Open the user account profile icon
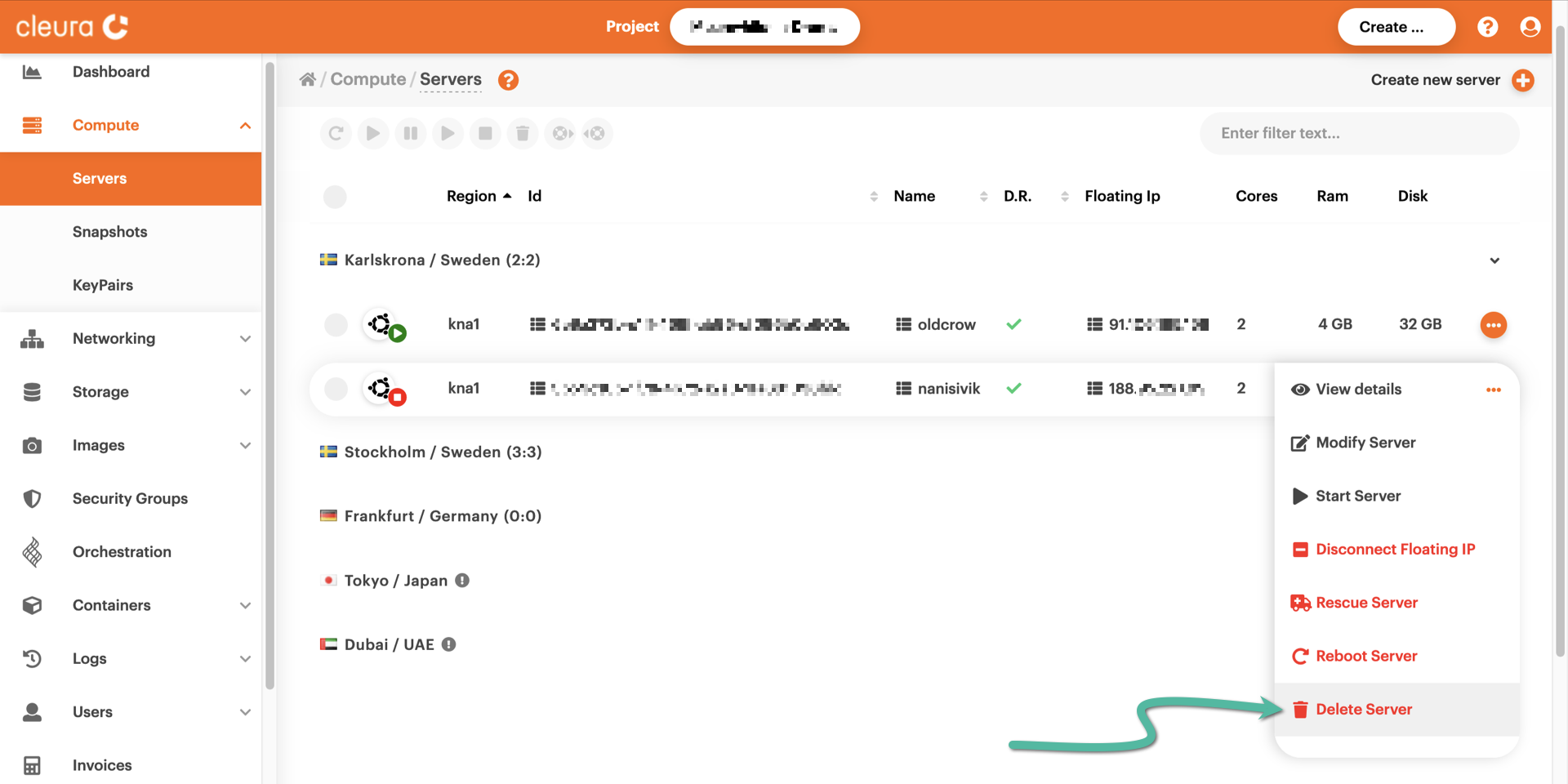Image resolution: width=1568 pixels, height=784 pixels. [1530, 27]
